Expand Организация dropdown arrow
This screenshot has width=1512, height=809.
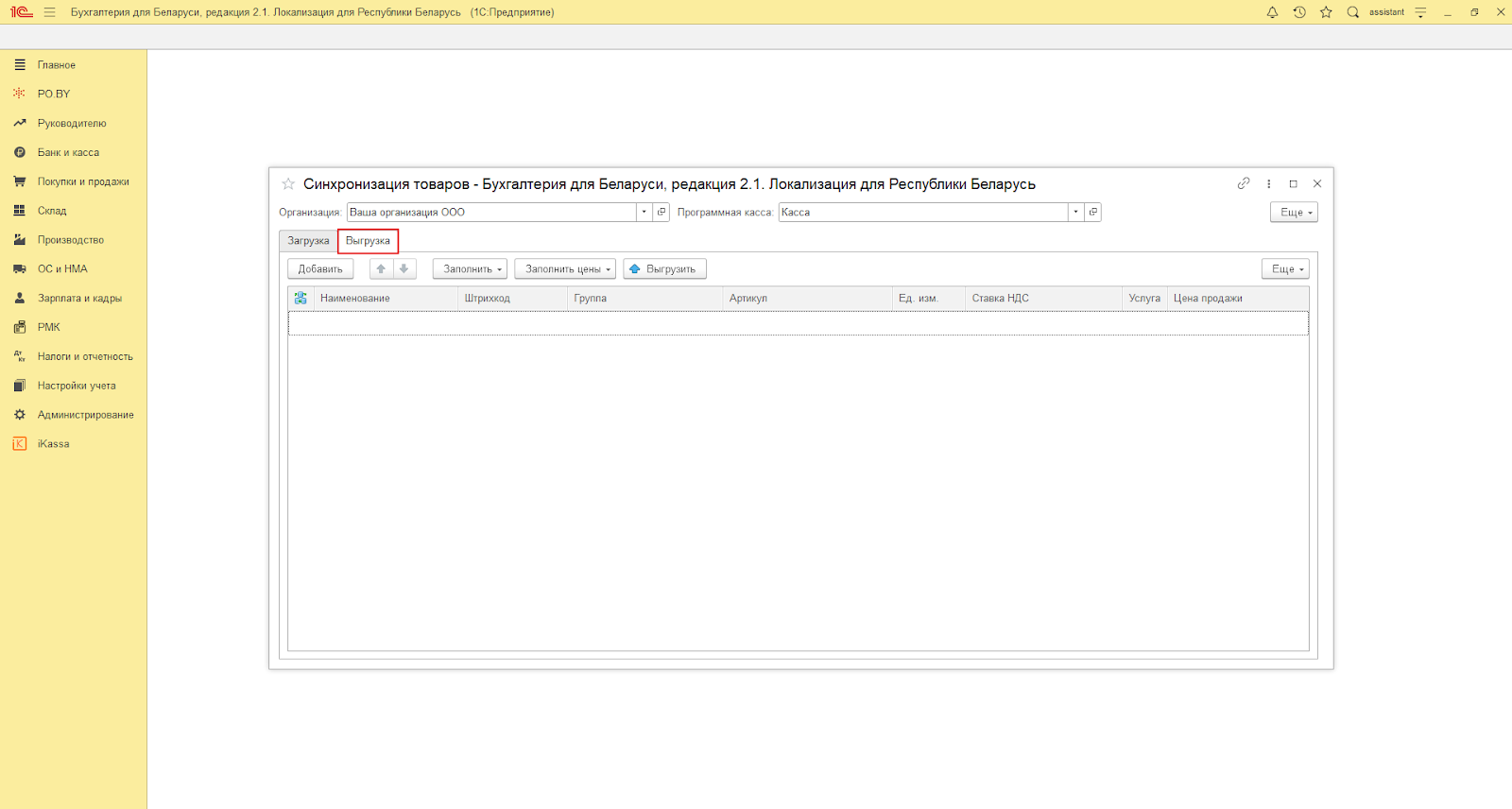[x=644, y=212]
